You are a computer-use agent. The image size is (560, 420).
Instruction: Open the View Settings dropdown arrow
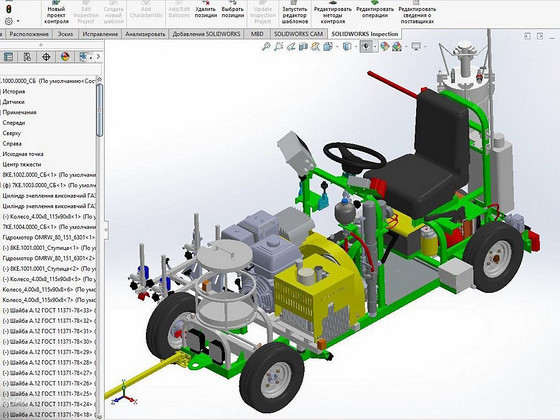pos(425,47)
